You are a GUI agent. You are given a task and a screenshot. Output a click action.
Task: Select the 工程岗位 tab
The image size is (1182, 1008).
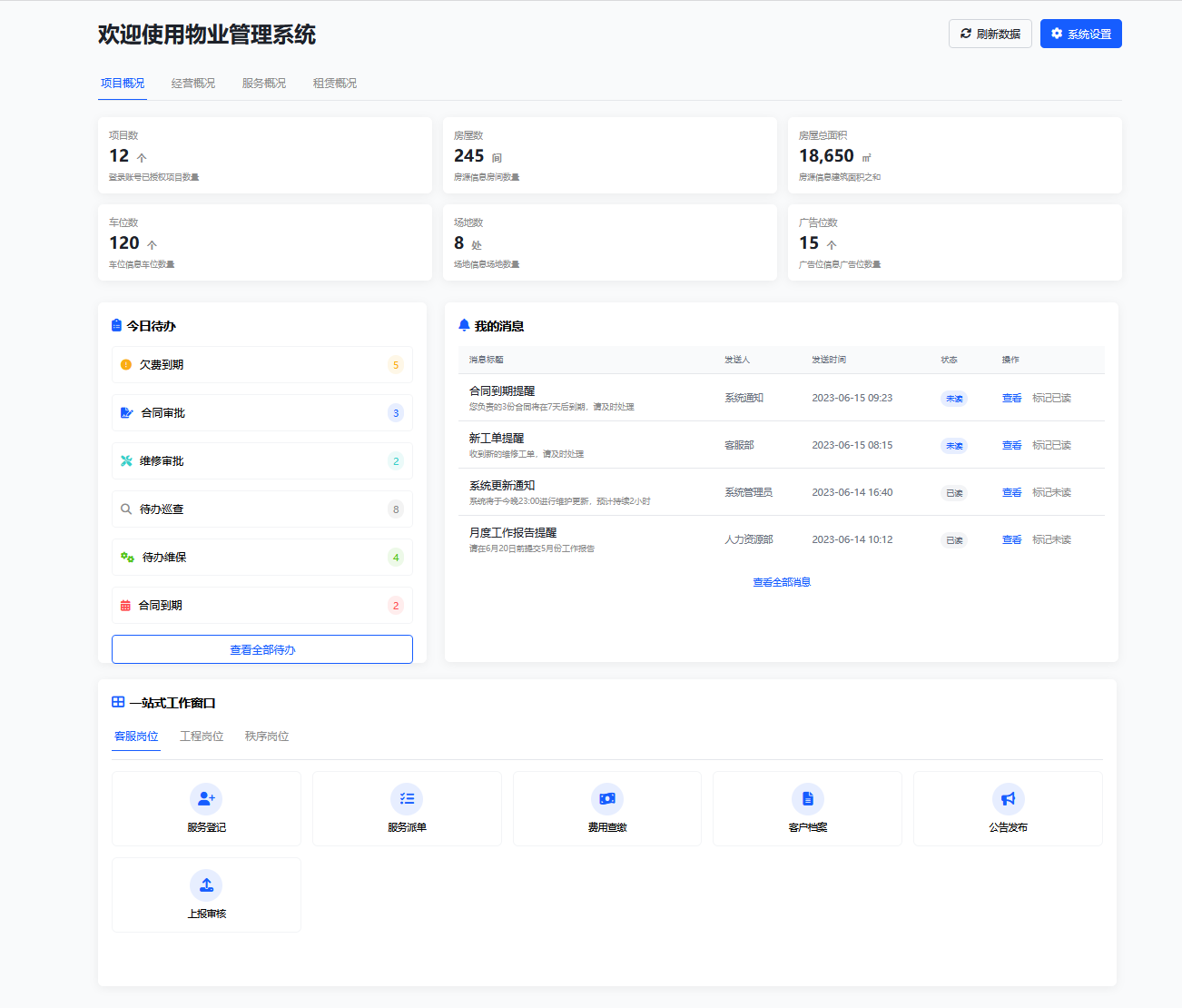(x=202, y=736)
